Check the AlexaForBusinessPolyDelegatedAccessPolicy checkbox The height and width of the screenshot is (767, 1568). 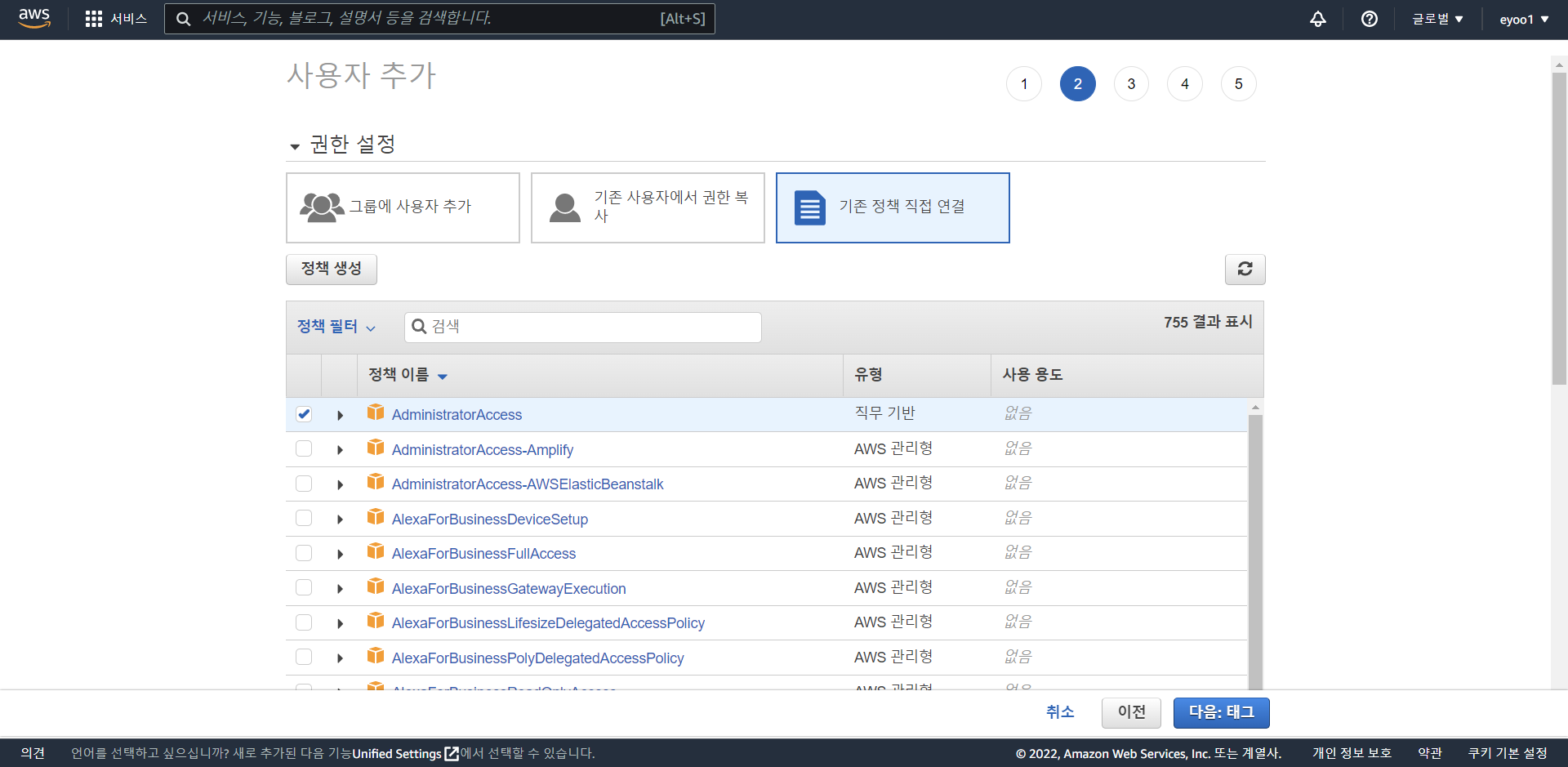point(304,657)
